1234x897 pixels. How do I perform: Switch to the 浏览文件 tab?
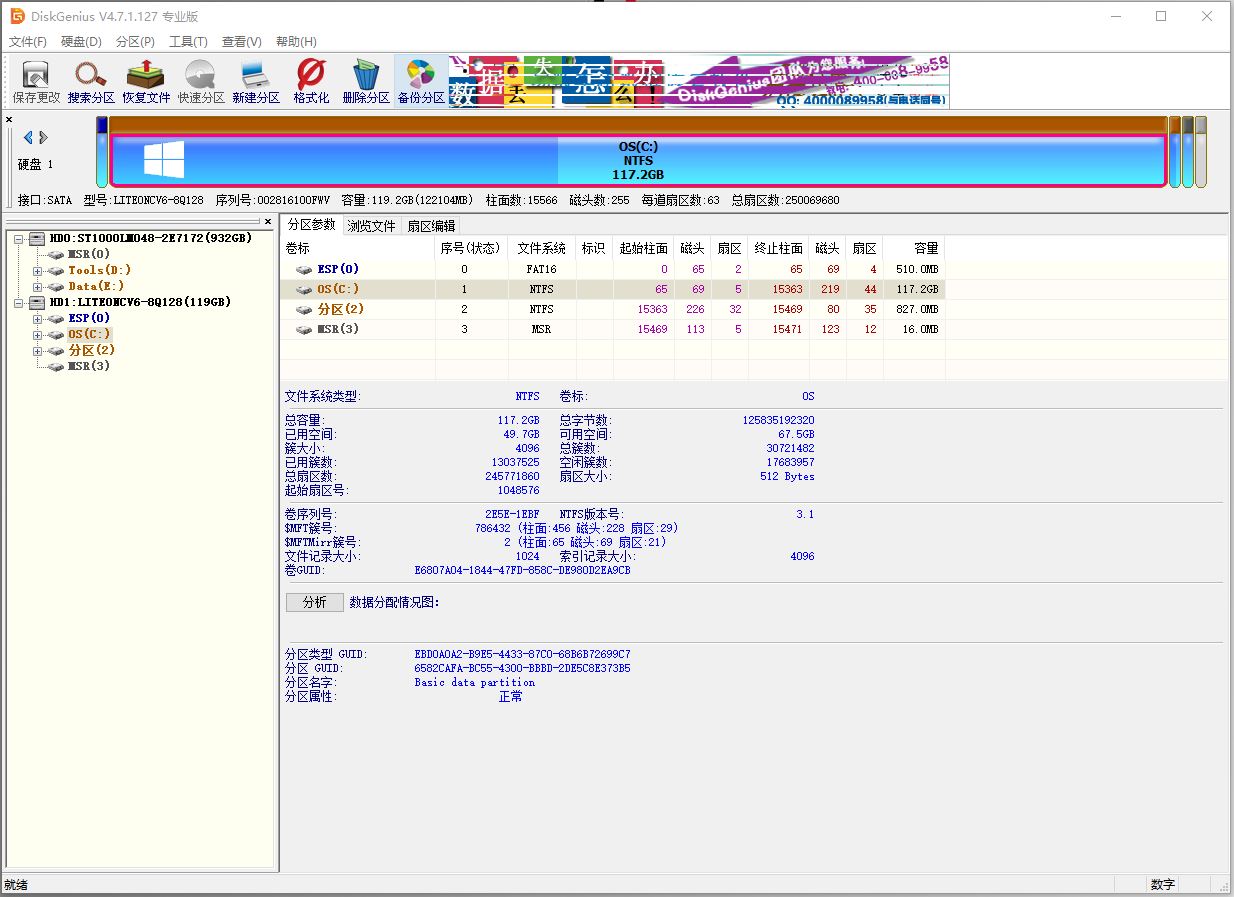[372, 226]
